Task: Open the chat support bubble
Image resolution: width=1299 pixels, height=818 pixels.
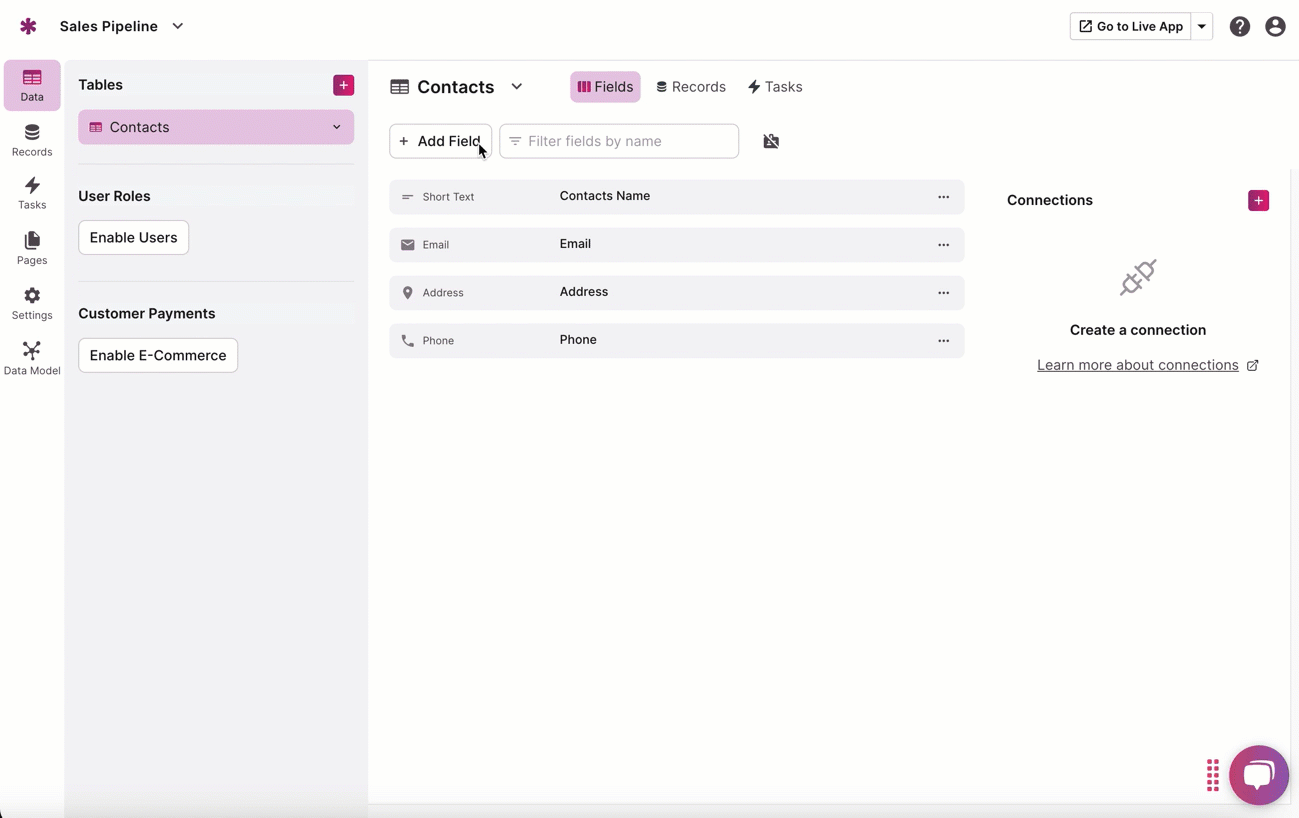Action: 1258,774
